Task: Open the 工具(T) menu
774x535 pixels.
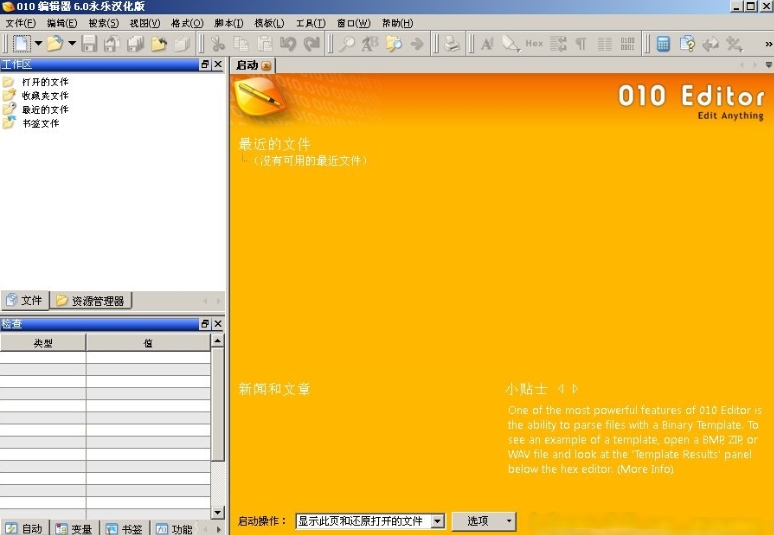Action: click(x=310, y=23)
